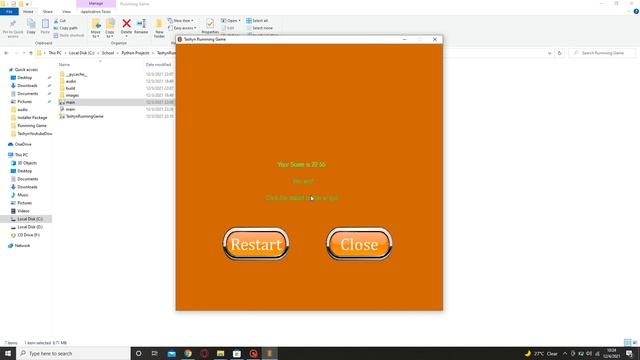
Task: Open the Move to dropdown
Action: (x=96, y=29)
